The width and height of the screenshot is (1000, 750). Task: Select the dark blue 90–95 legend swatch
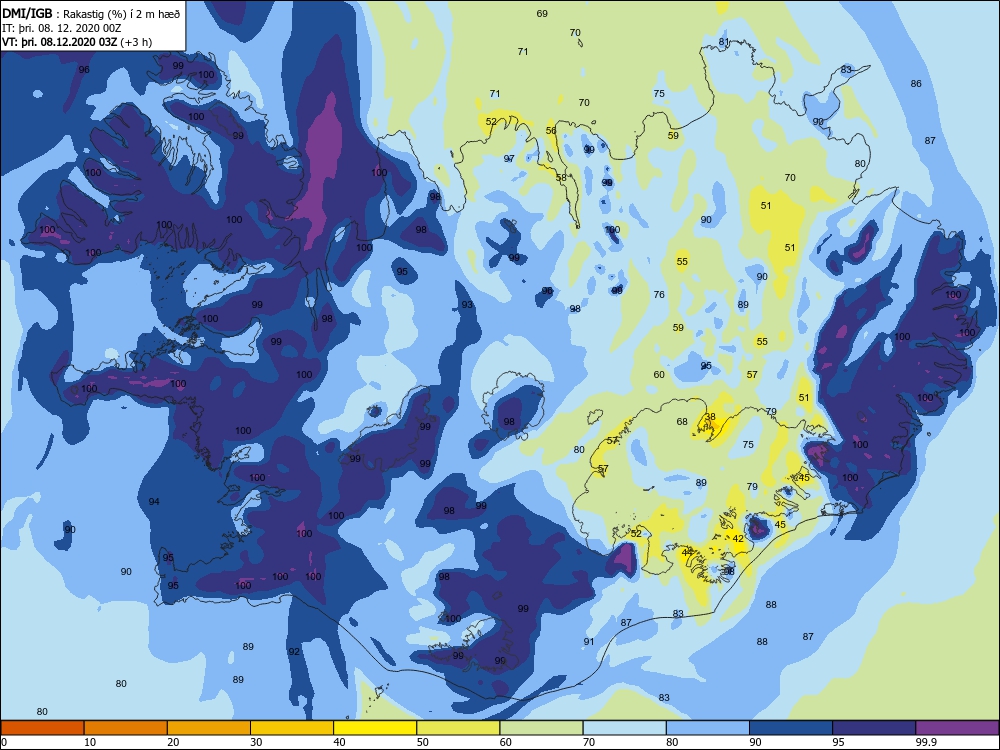(791, 728)
